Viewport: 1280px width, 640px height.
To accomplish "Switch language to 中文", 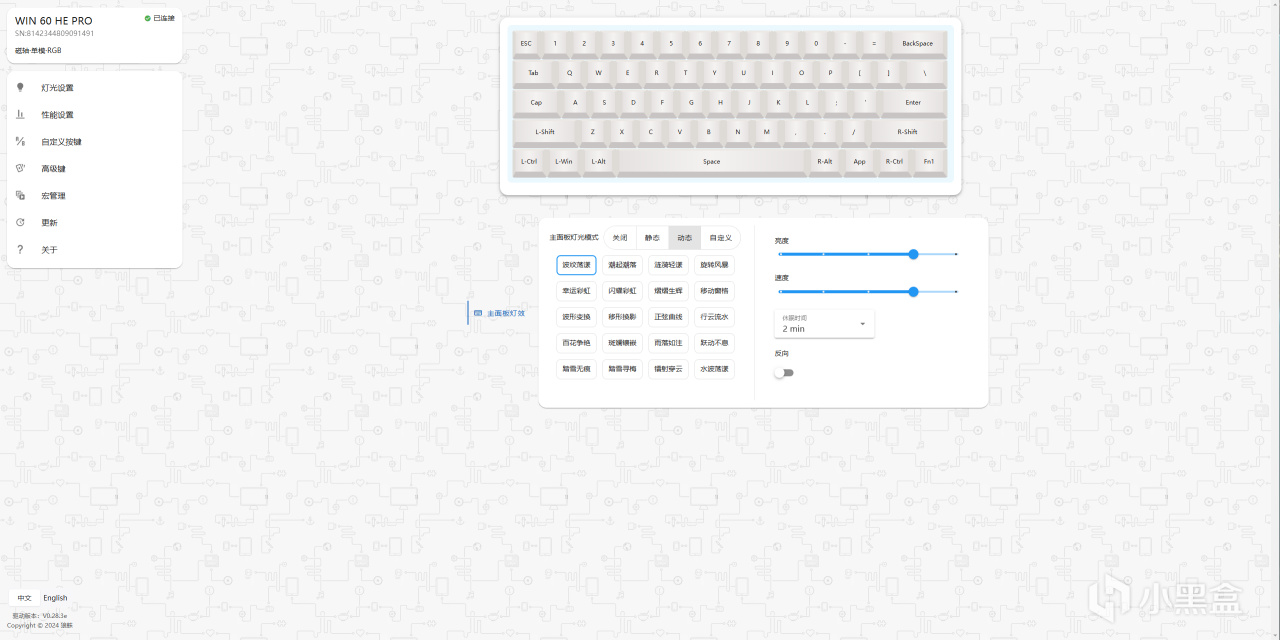I will click(x=24, y=598).
